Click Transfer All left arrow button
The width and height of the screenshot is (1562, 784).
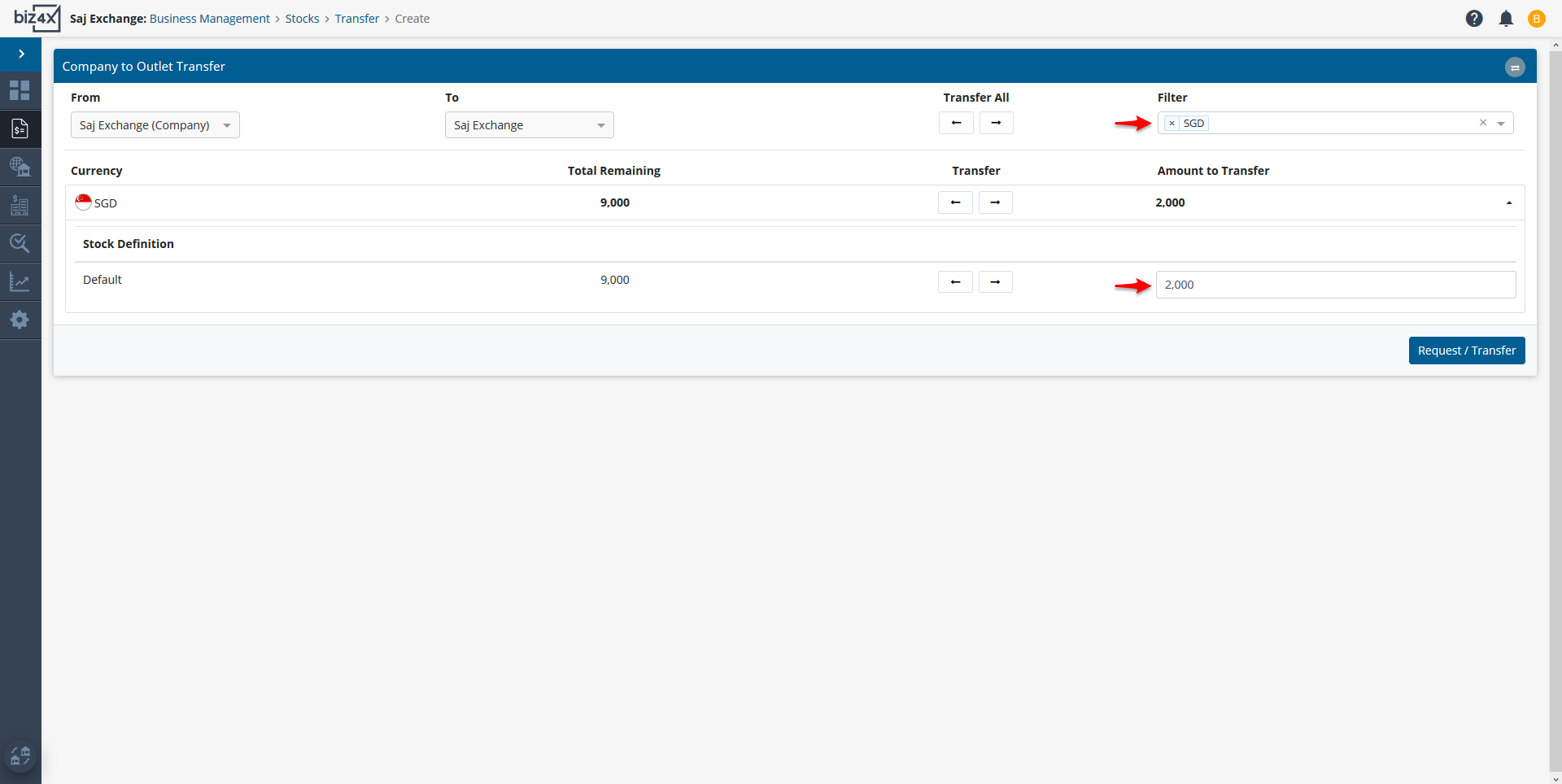tap(956, 123)
